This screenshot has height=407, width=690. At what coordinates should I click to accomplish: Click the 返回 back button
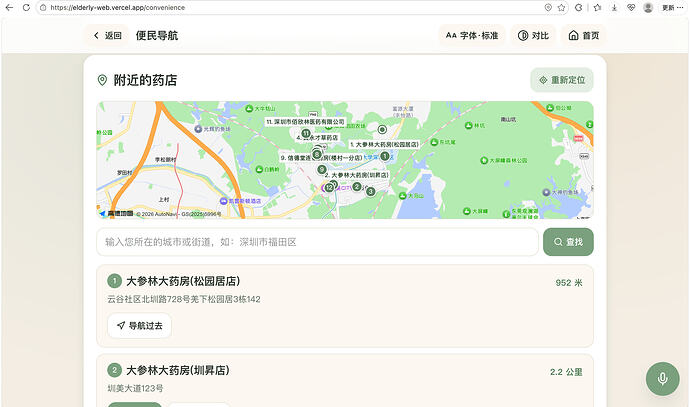(x=107, y=36)
